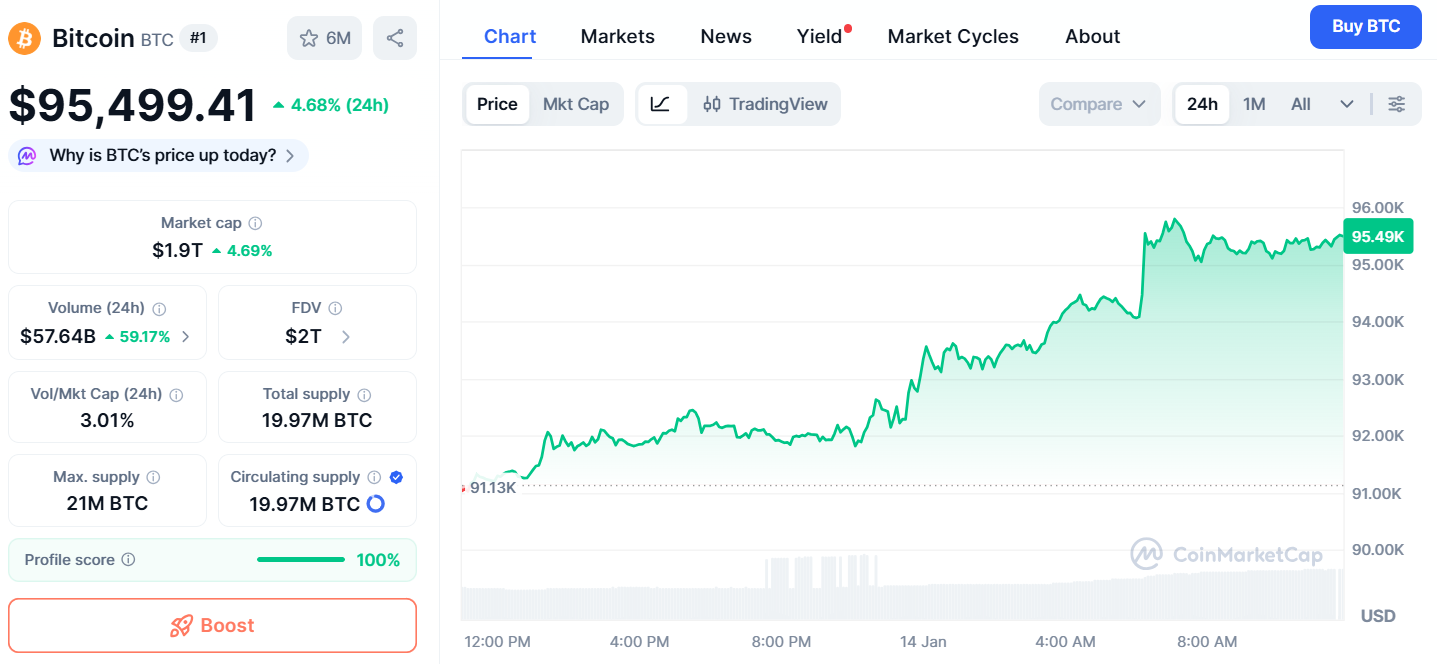Select the 1M time range
This screenshot has width=1437, height=664.
click(x=1254, y=104)
